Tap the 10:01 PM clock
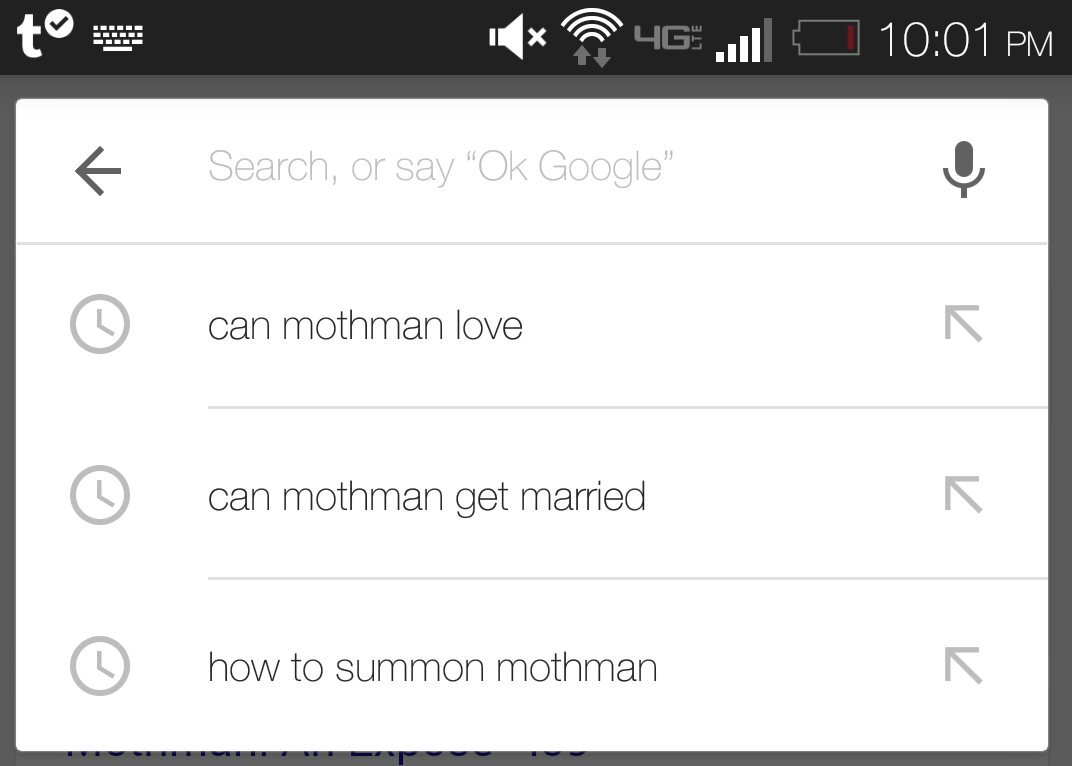This screenshot has width=1072, height=766. click(x=965, y=40)
